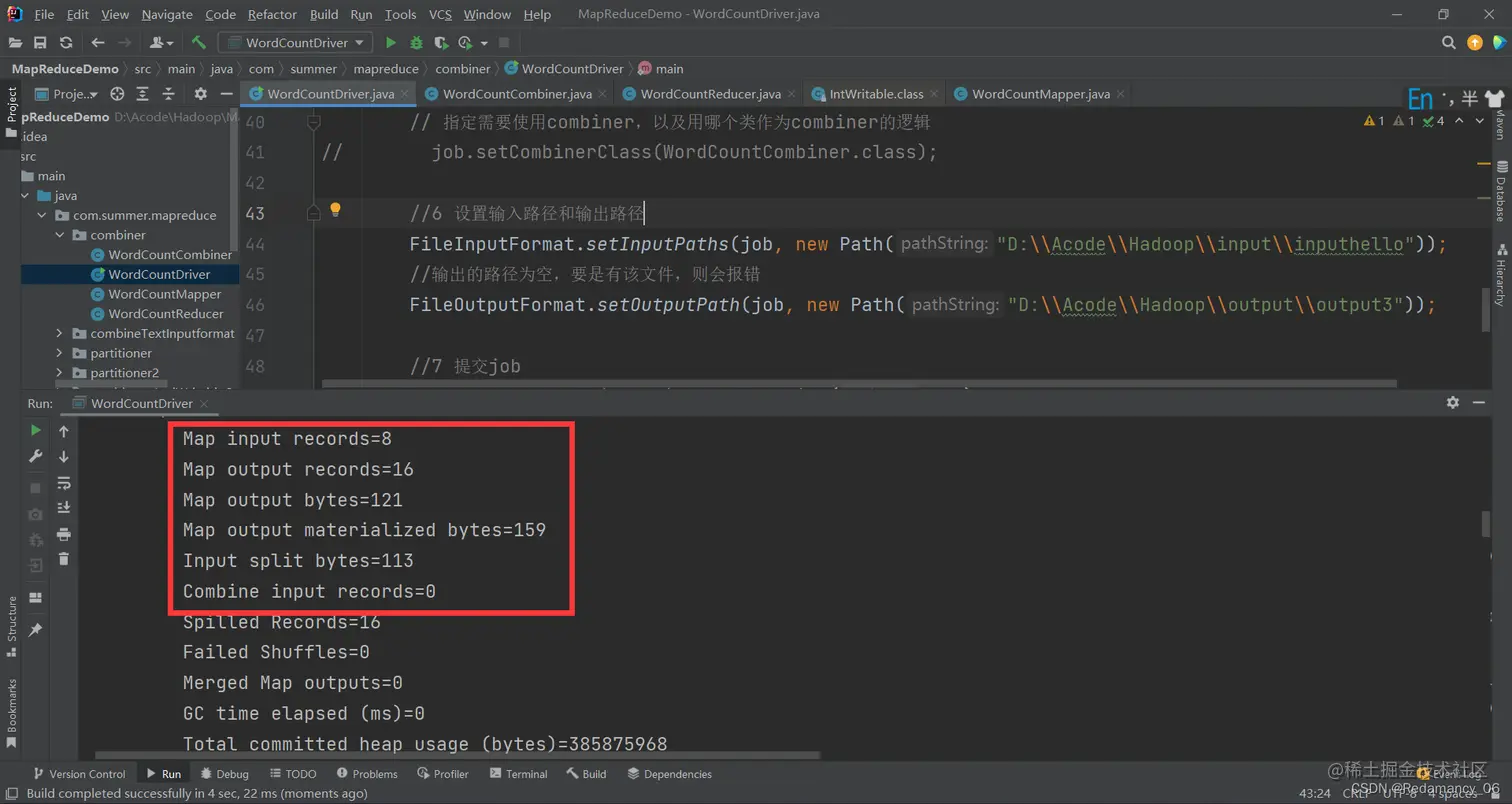Click the intention lightbulb on line 43
The width and height of the screenshot is (1512, 804).
[x=336, y=210]
